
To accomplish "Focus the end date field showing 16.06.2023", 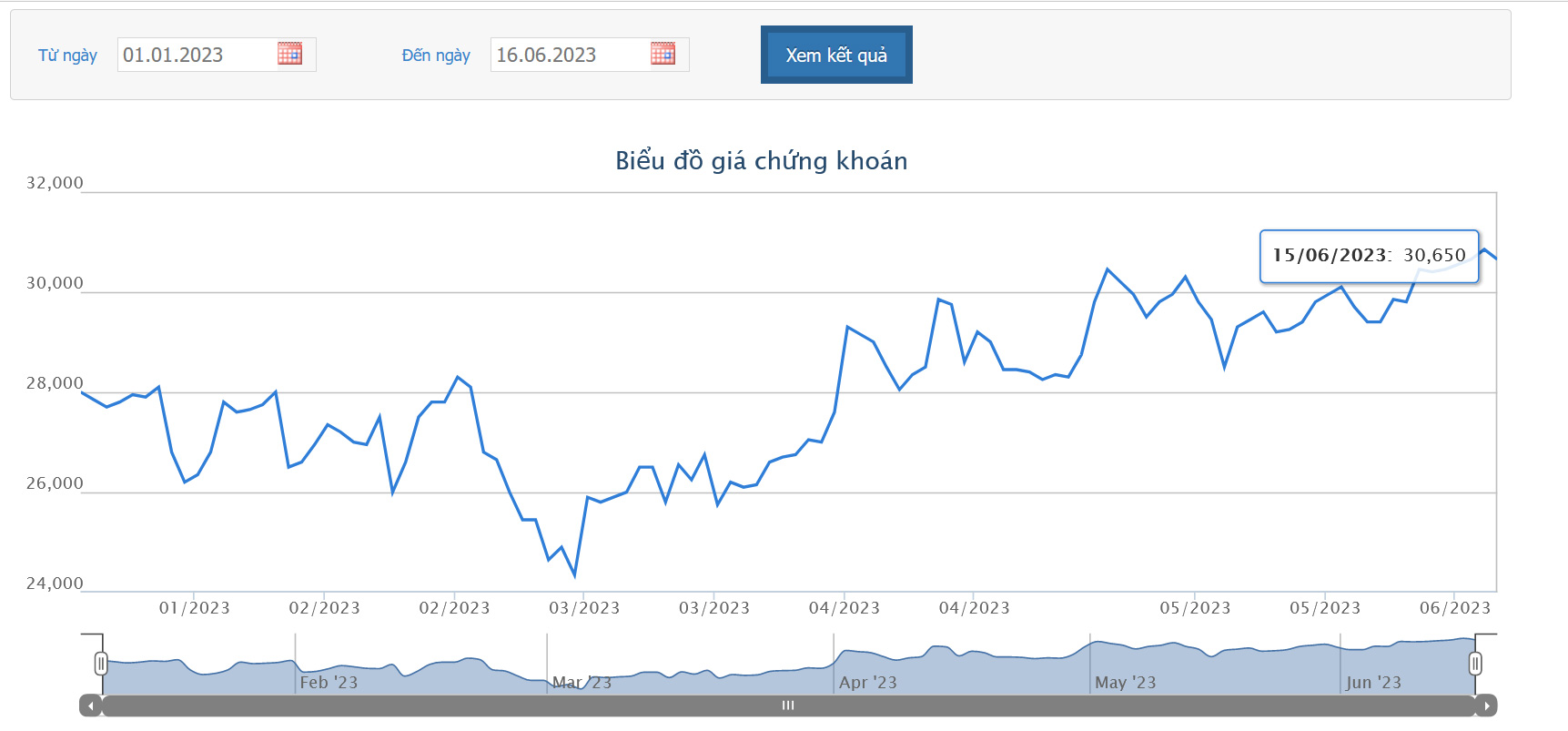I will 569,55.
